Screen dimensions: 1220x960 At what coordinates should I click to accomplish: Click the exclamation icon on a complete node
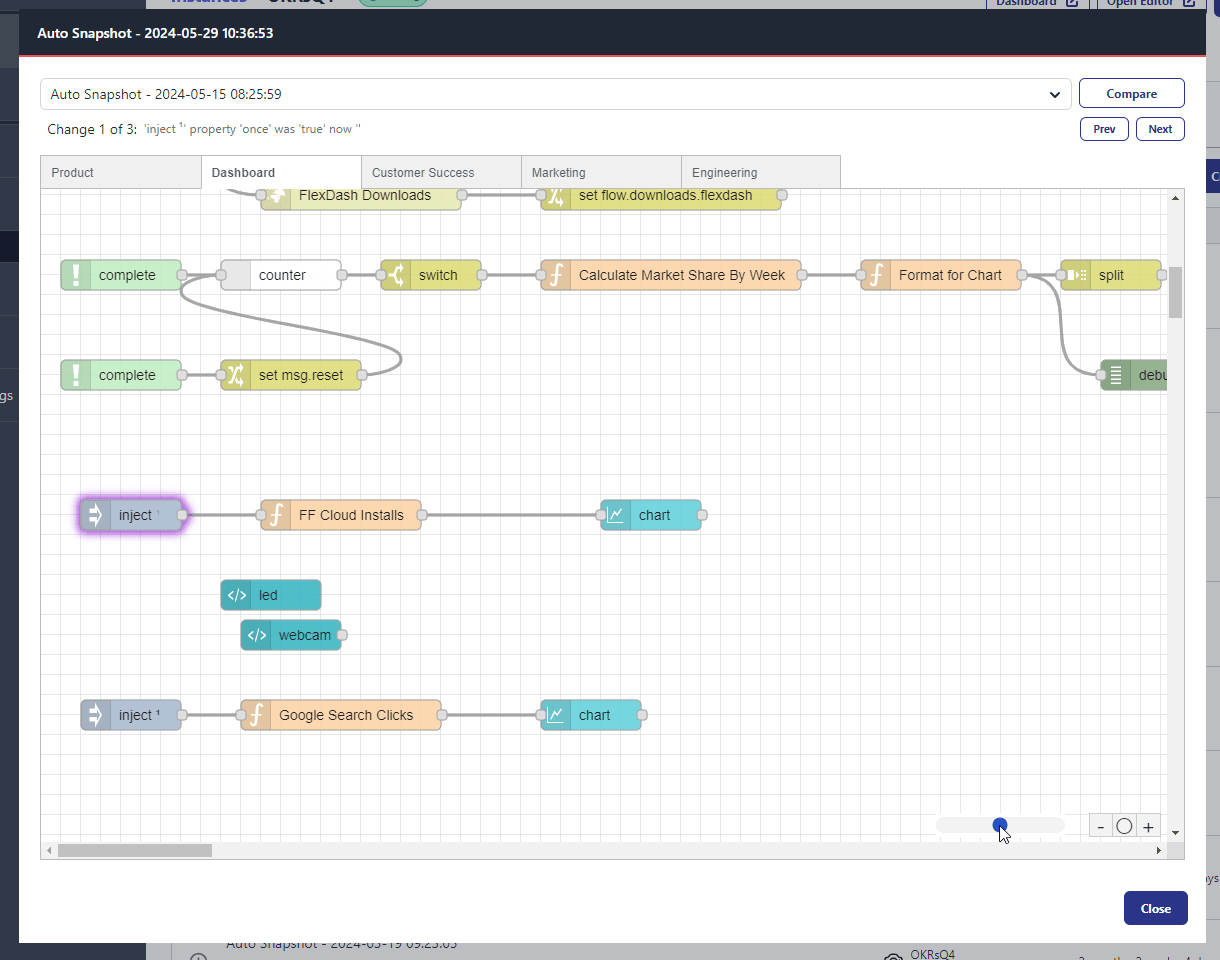pos(76,274)
